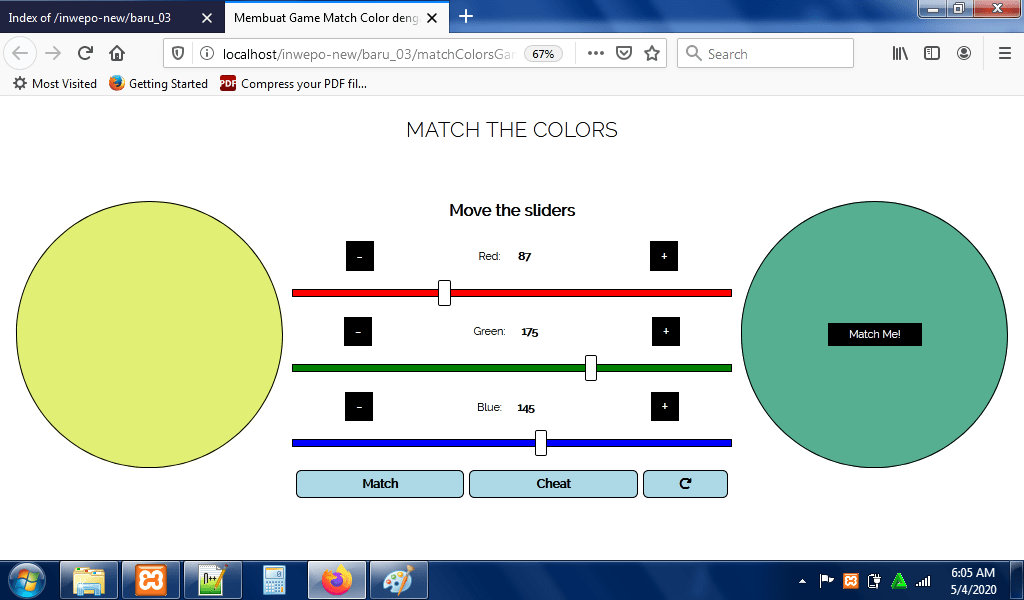Image resolution: width=1024 pixels, height=600 pixels.
Task: Click into the Search box
Action: (x=765, y=54)
